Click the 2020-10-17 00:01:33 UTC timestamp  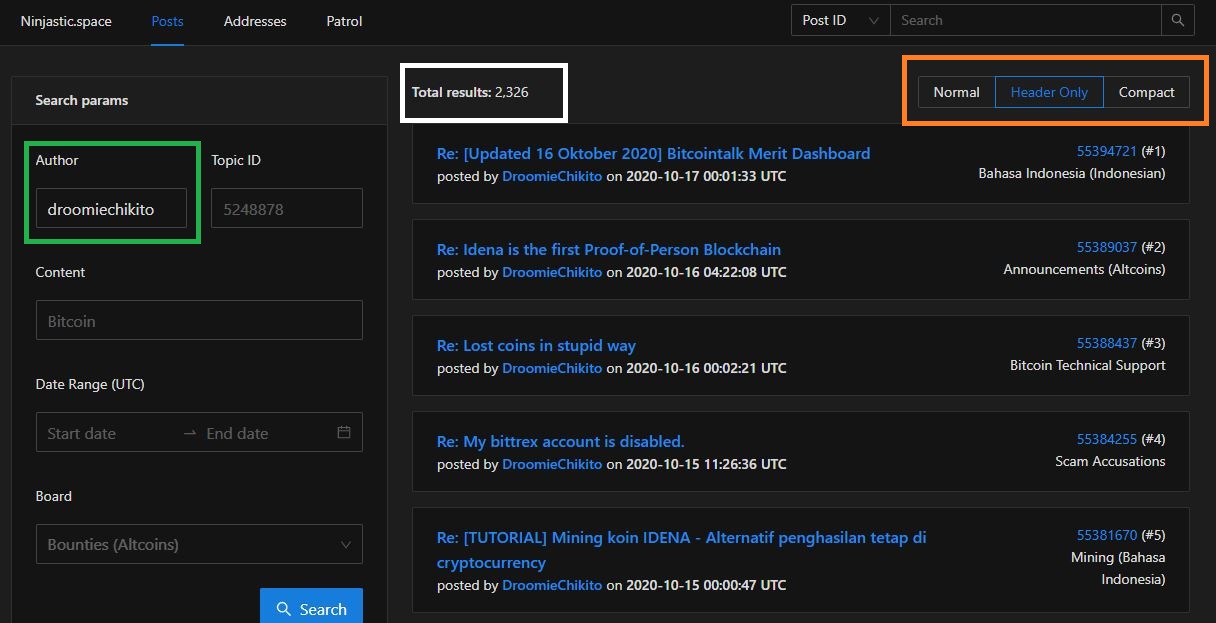click(x=706, y=176)
